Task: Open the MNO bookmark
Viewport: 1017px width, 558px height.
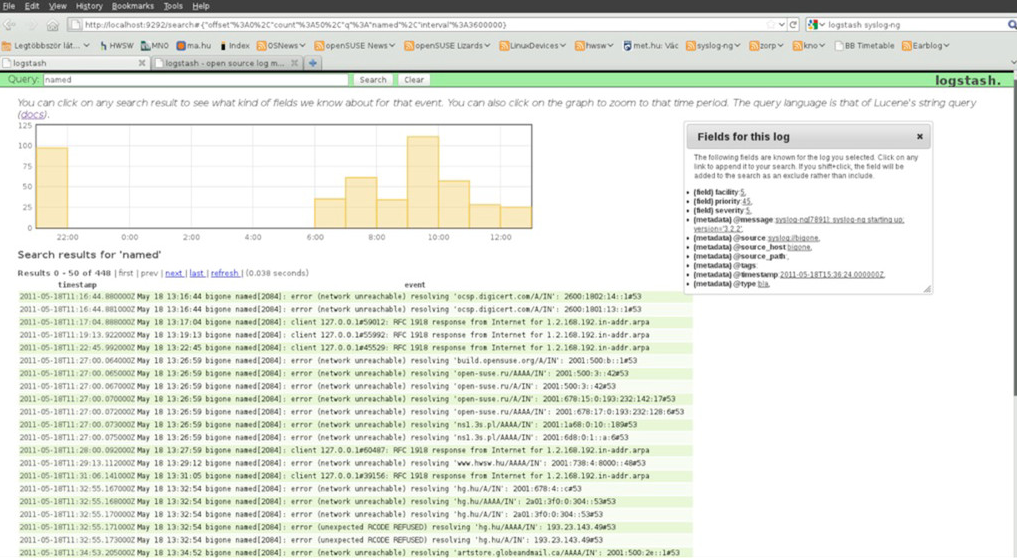Action: [155, 45]
